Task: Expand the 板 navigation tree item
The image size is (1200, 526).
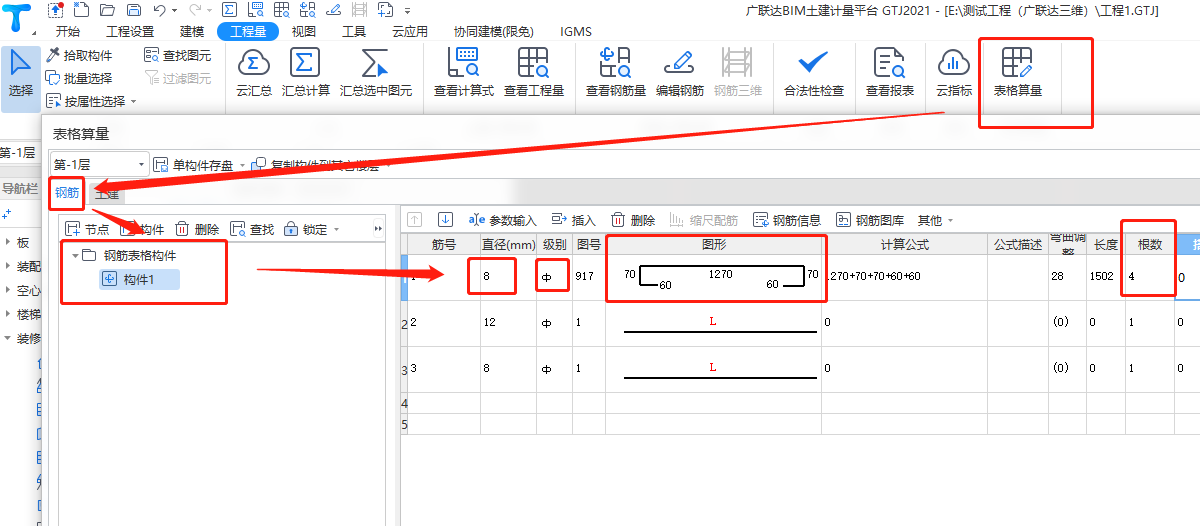Action: point(8,243)
